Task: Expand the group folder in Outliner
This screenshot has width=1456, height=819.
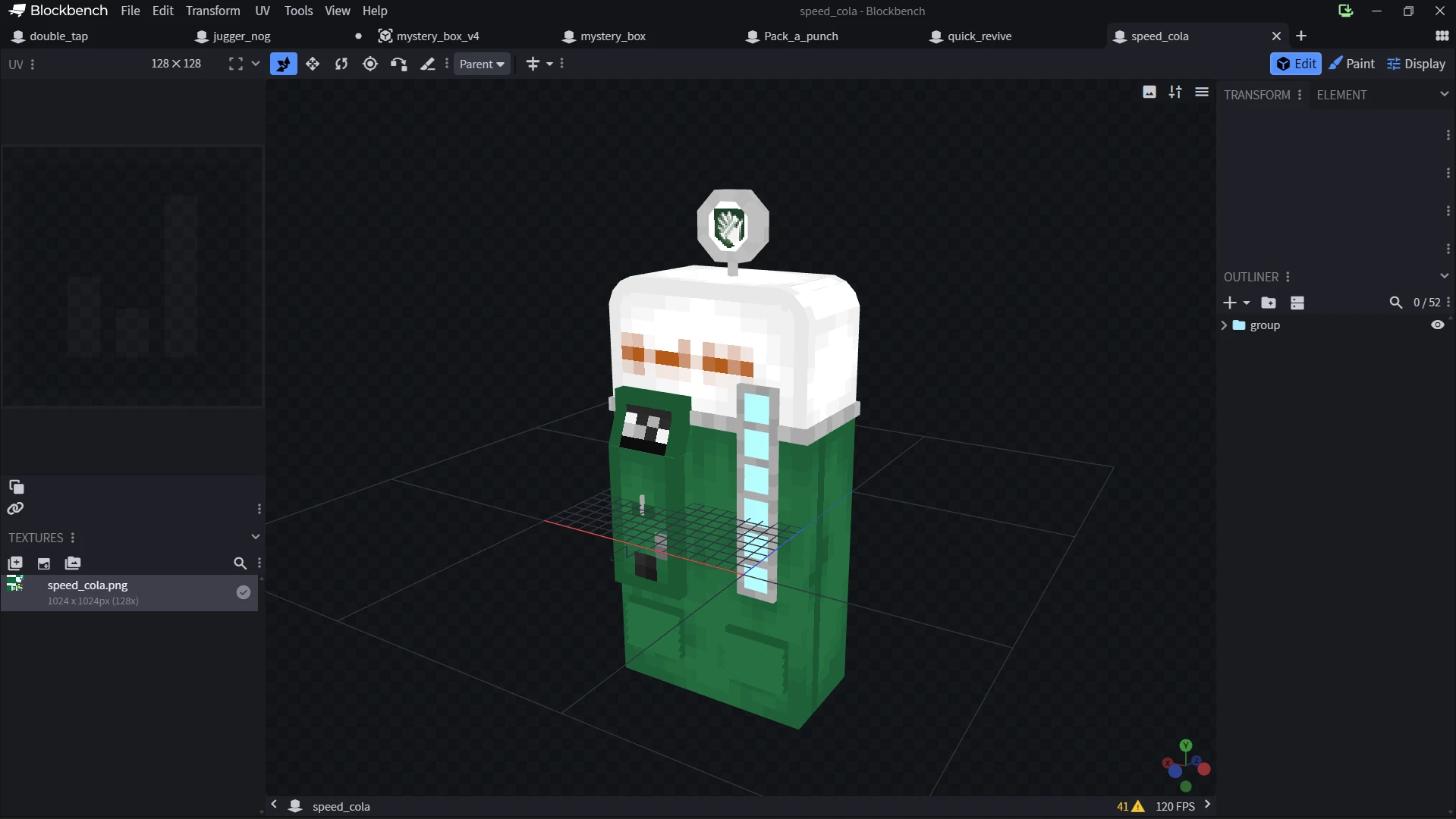Action: pyautogui.click(x=1224, y=325)
